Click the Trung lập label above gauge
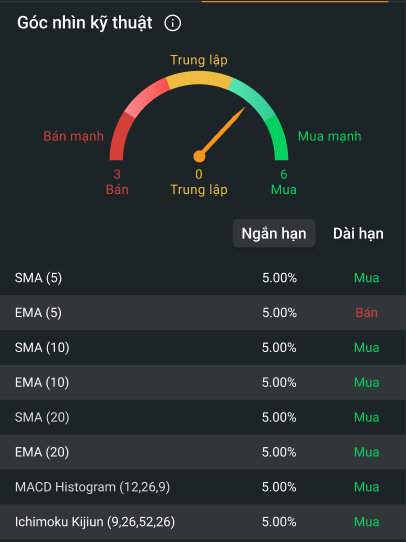406x542 pixels. (x=199, y=60)
